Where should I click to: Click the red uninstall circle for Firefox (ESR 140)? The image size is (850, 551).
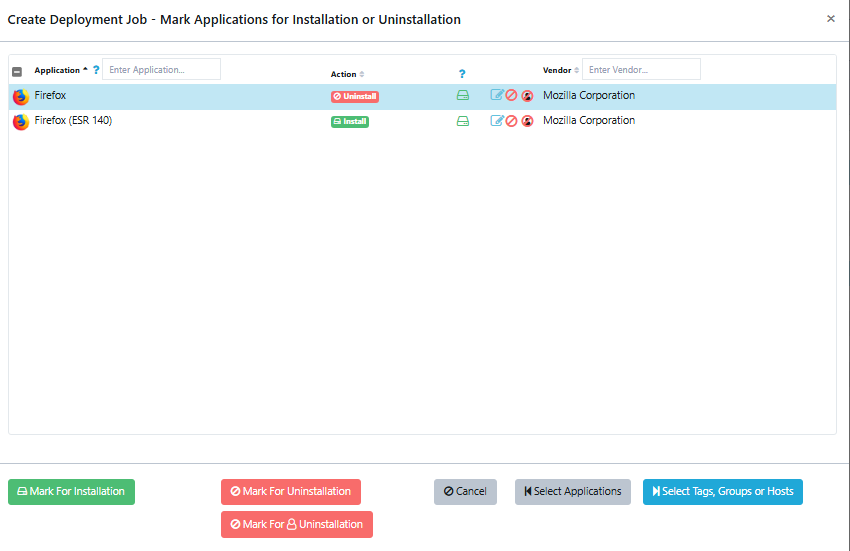tap(511, 121)
